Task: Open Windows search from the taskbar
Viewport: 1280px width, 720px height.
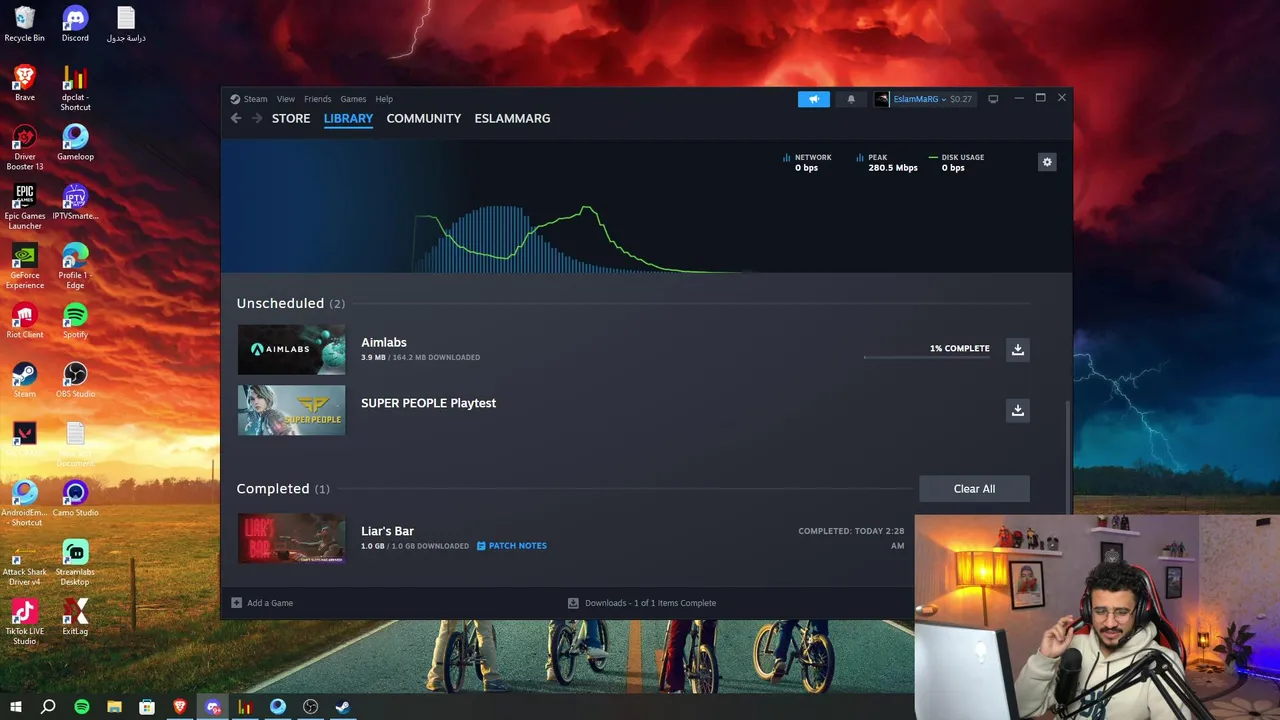Action: click(x=48, y=707)
